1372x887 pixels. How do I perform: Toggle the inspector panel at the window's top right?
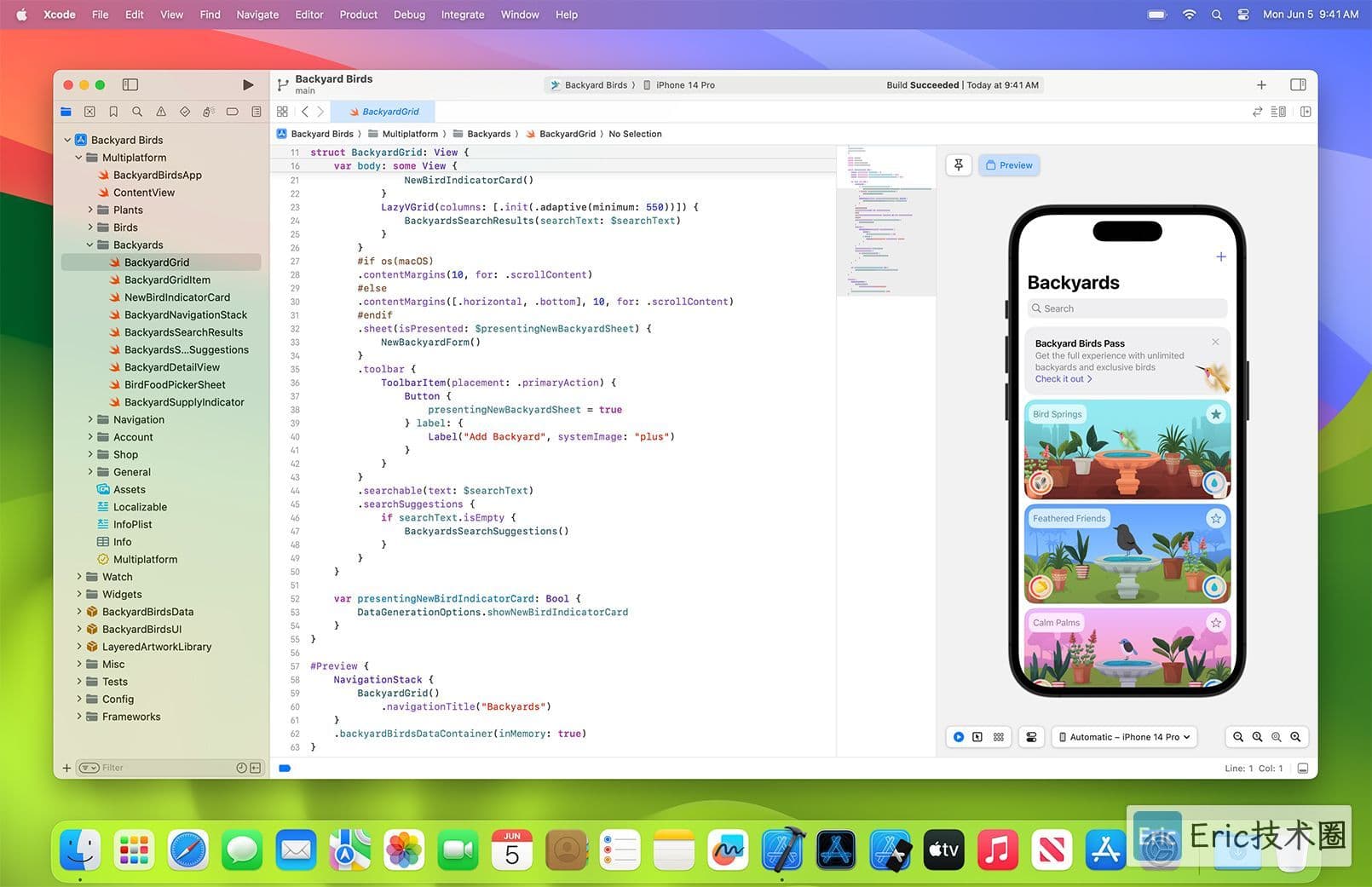(x=1298, y=84)
